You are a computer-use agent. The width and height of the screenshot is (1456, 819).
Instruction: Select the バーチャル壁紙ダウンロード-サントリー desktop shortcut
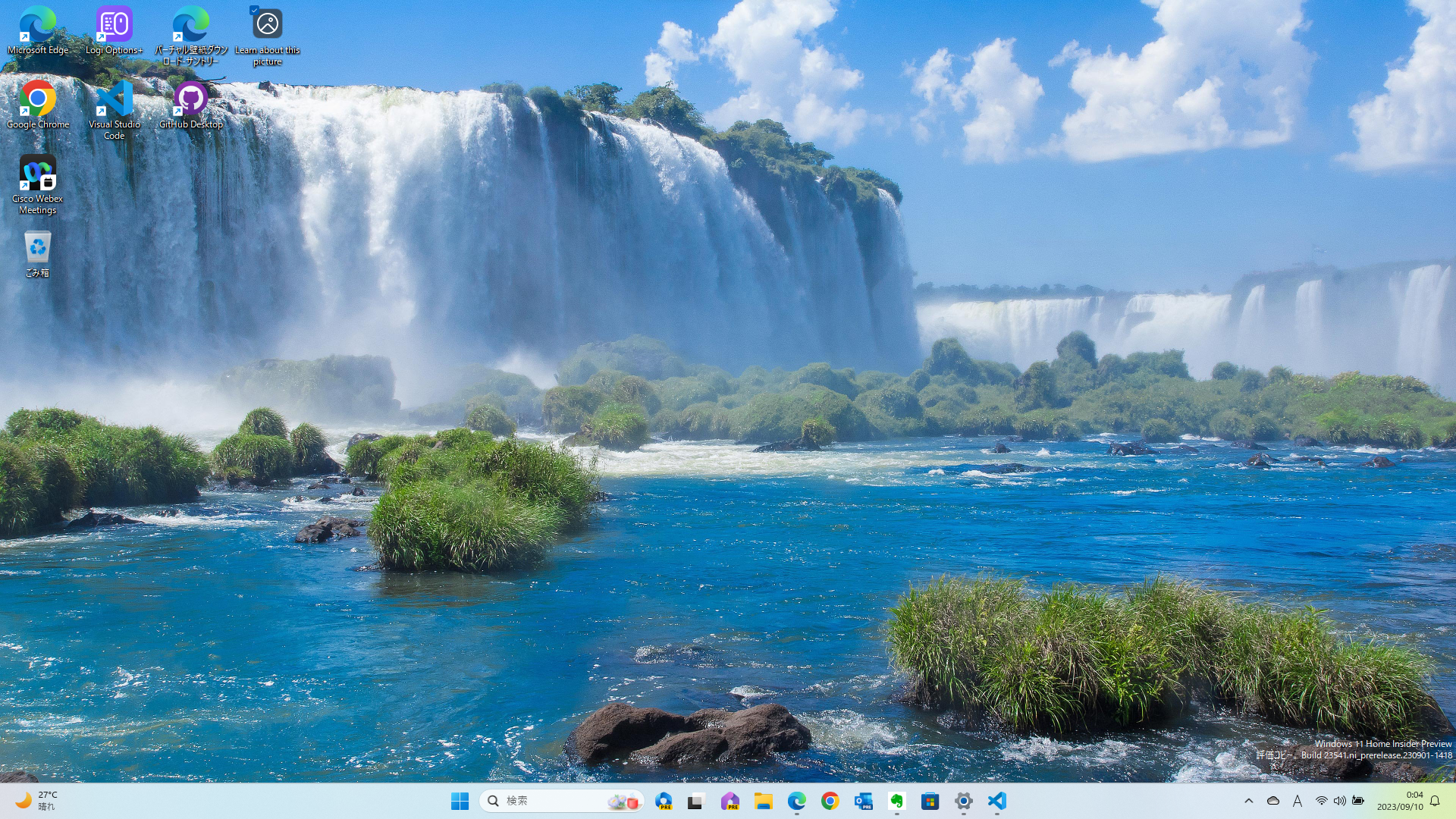click(x=190, y=36)
